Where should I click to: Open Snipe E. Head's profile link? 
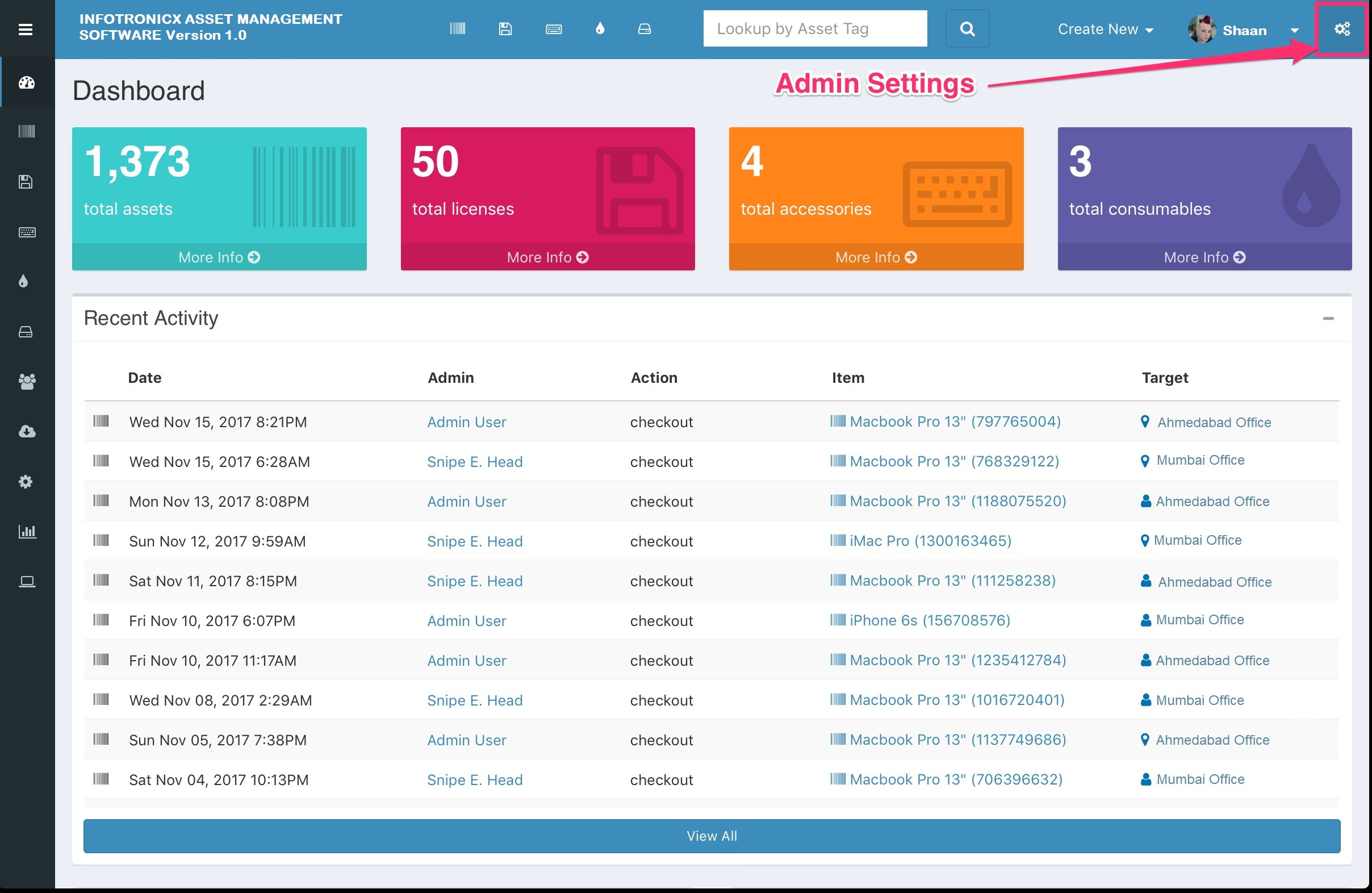(x=474, y=461)
